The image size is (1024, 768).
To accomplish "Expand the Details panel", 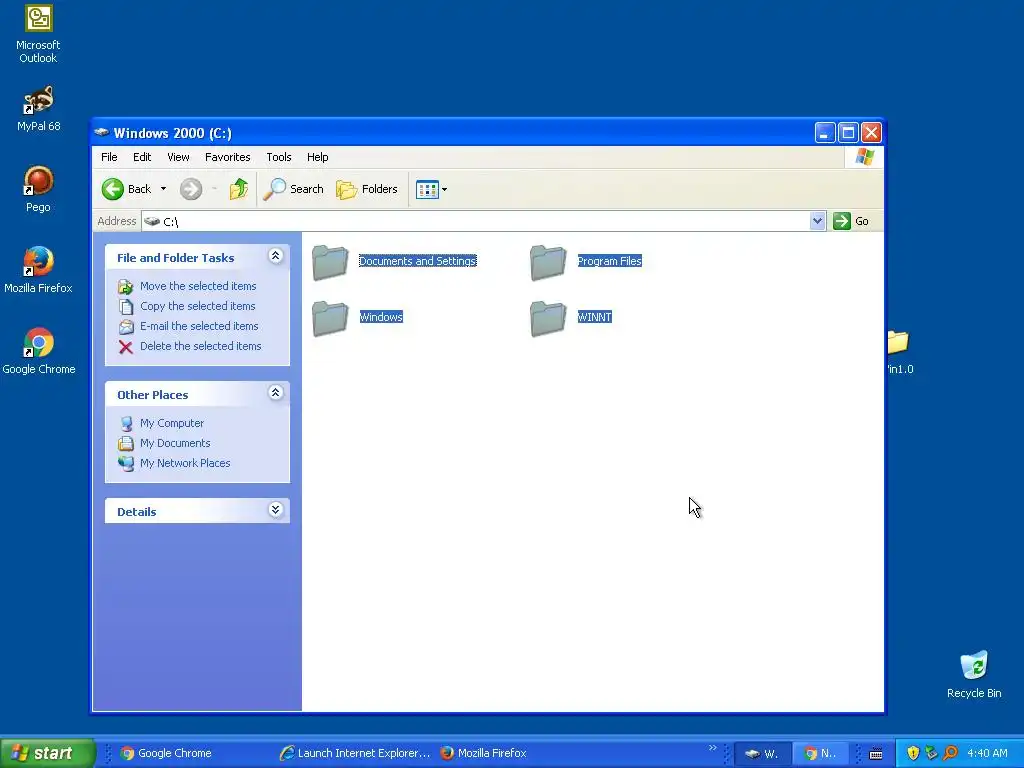I will [276, 510].
